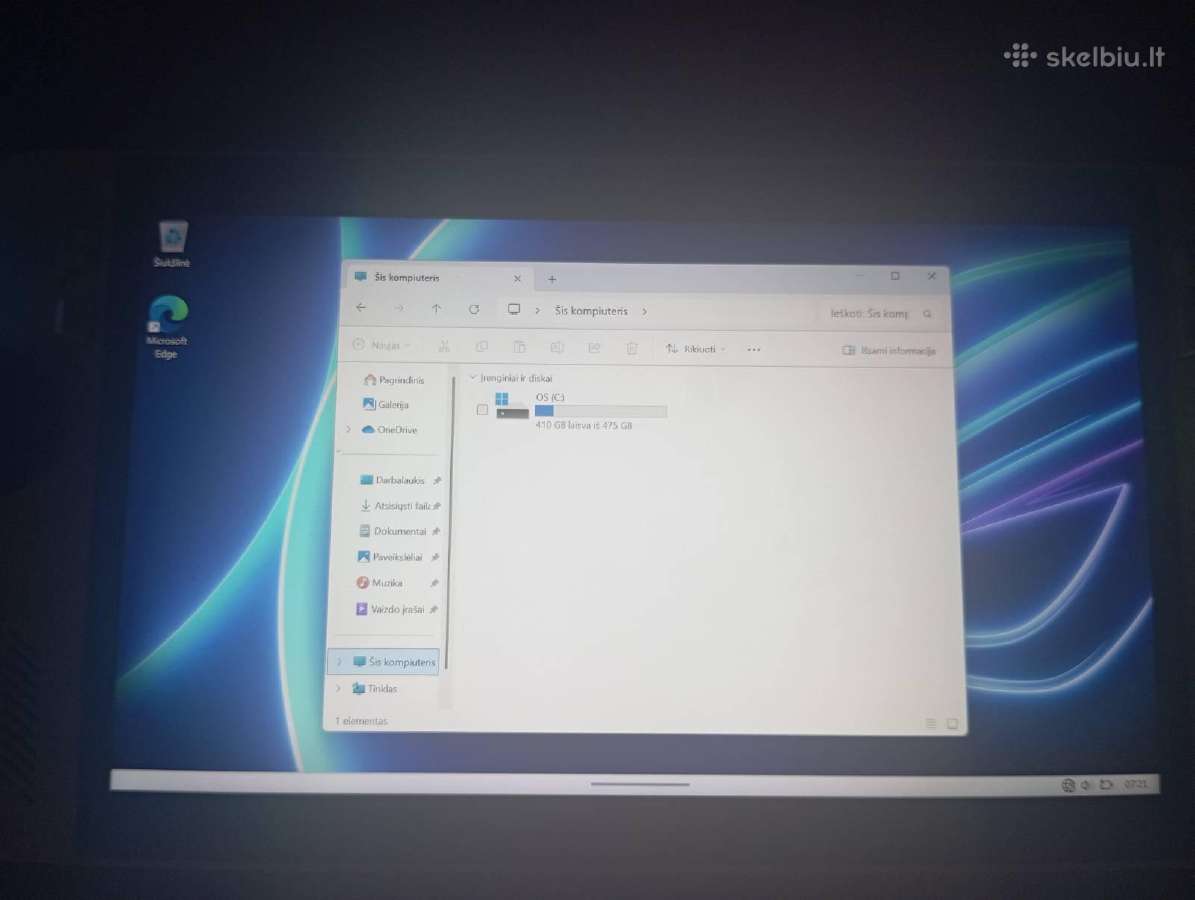The width and height of the screenshot is (1195, 900).
Task: Tick the checkbox beside OS (C:)
Action: (x=482, y=410)
